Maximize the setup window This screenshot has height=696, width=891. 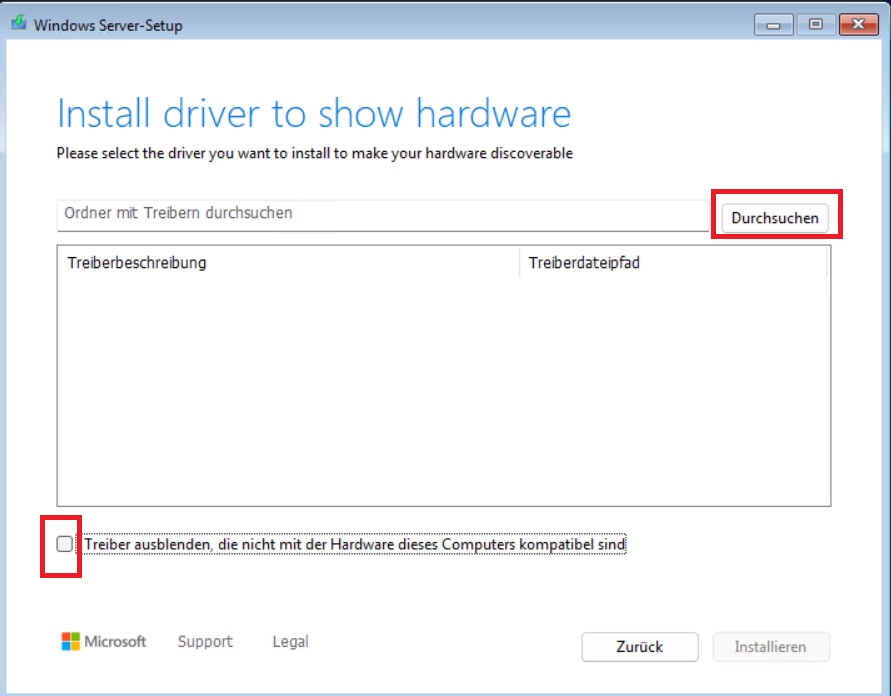click(x=817, y=24)
